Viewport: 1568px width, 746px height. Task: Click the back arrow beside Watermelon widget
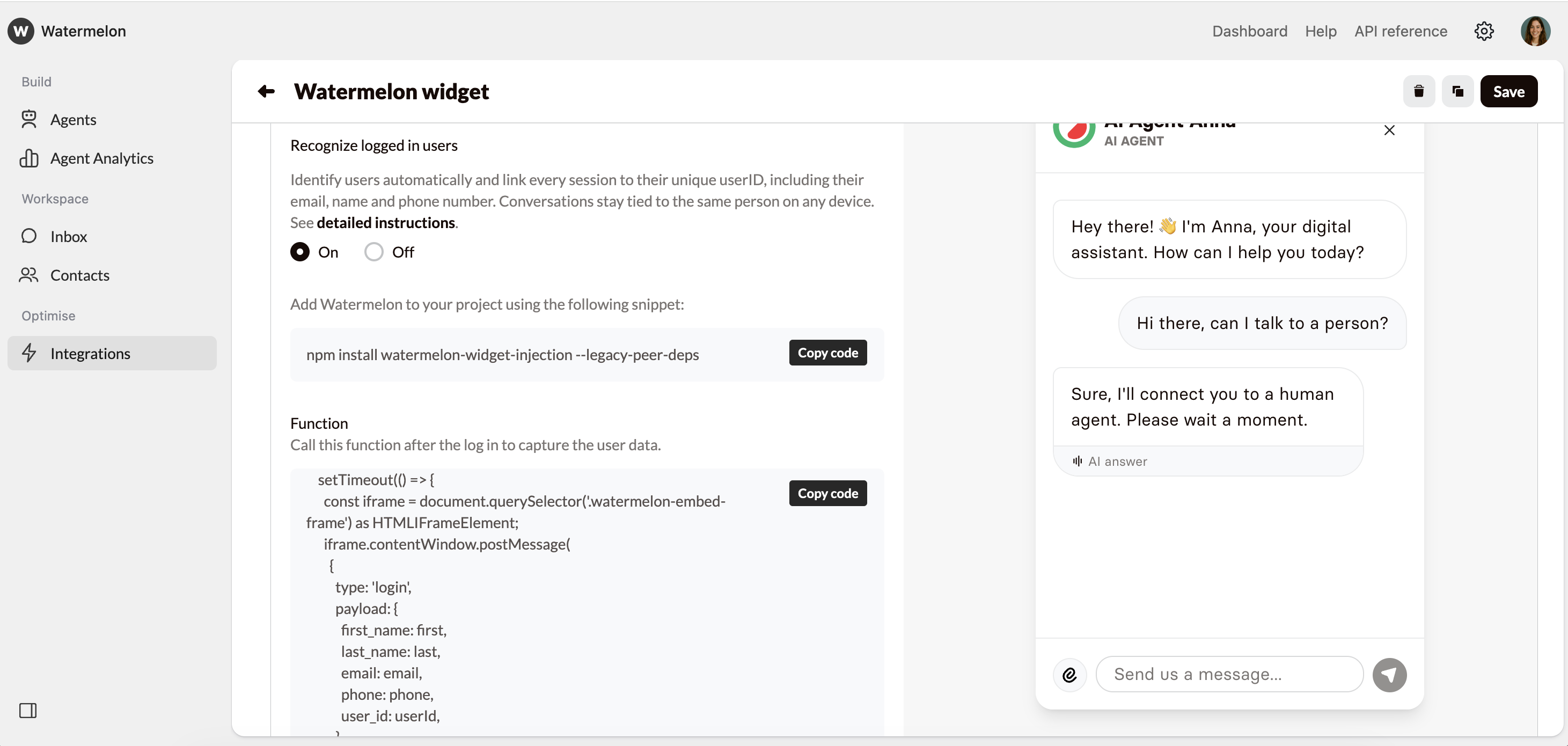[266, 91]
